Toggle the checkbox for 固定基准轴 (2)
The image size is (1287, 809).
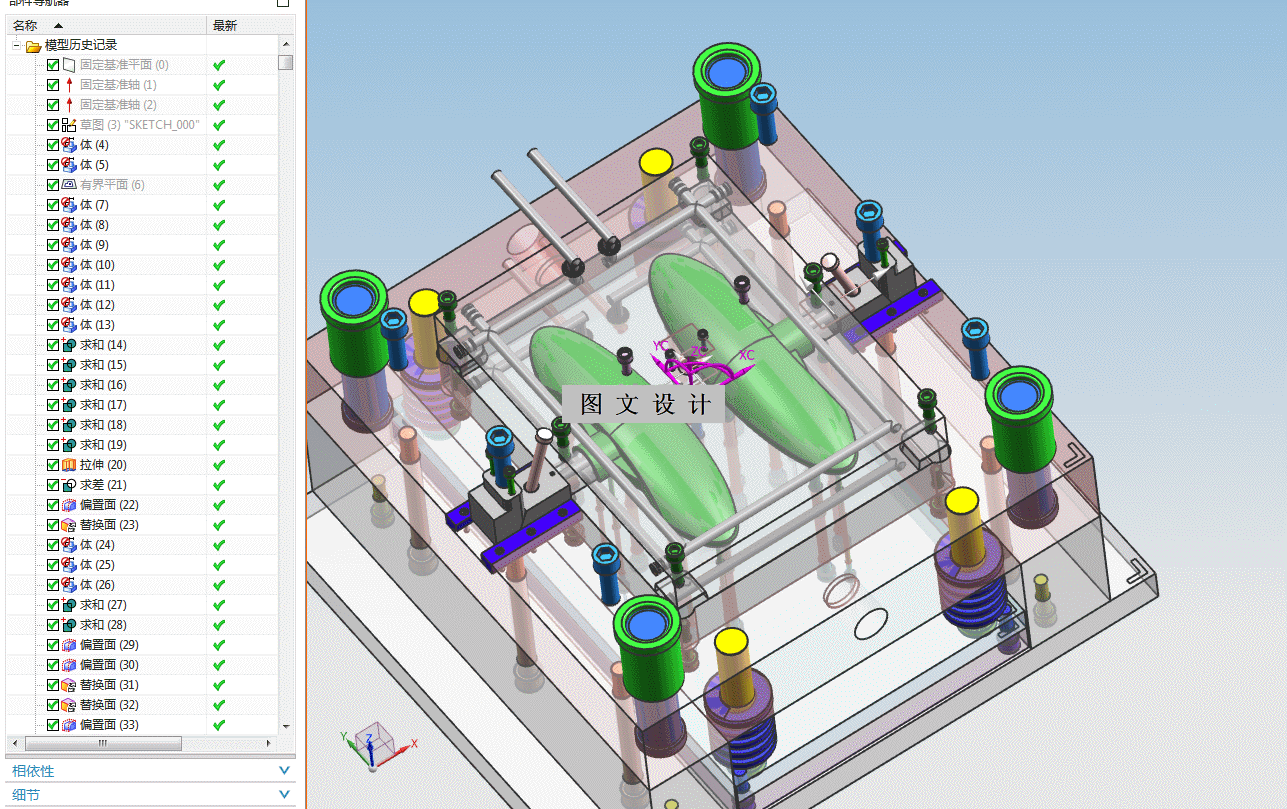click(x=53, y=105)
